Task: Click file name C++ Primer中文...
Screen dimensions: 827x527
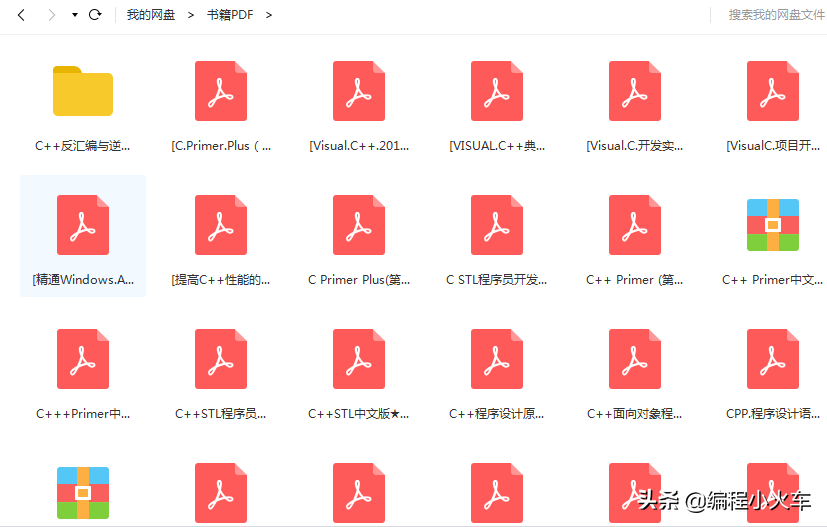Action: pos(772,280)
